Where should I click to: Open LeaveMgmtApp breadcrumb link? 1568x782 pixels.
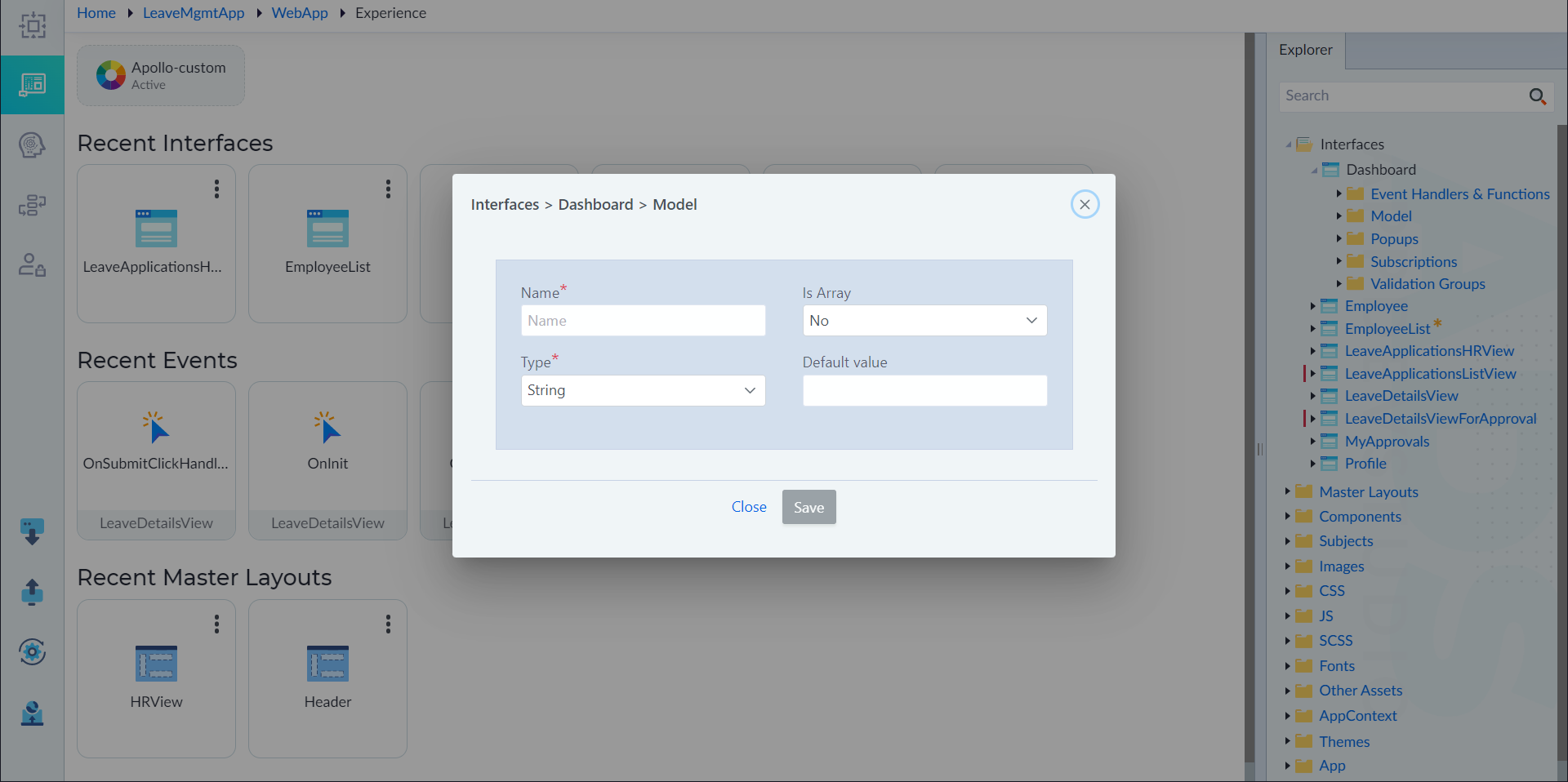[x=194, y=13]
